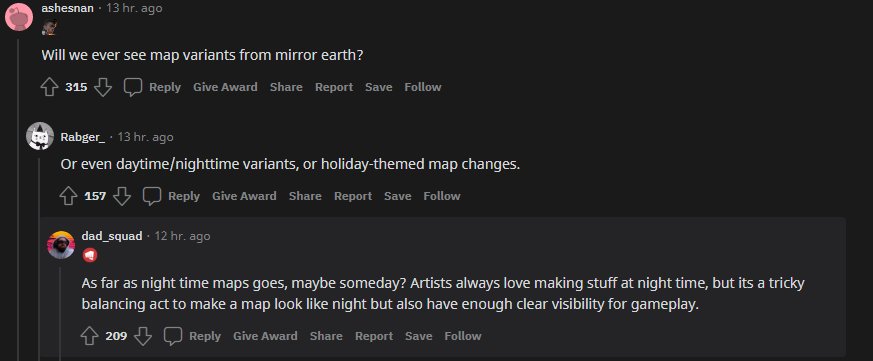Open ashesnan's pink avatar profile
This screenshot has height=361, width=873.
tap(19, 17)
